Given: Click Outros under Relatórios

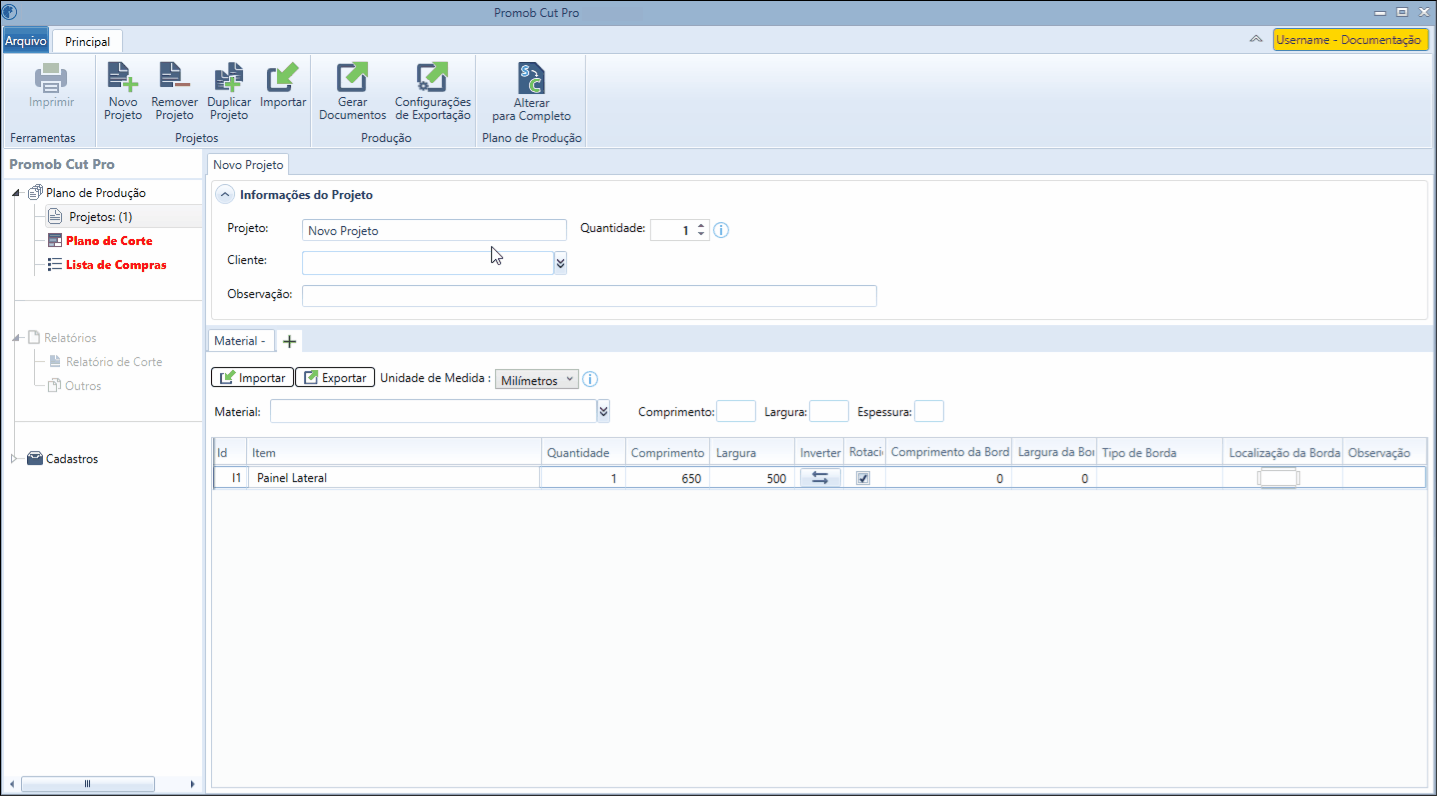Looking at the screenshot, I should point(83,386).
